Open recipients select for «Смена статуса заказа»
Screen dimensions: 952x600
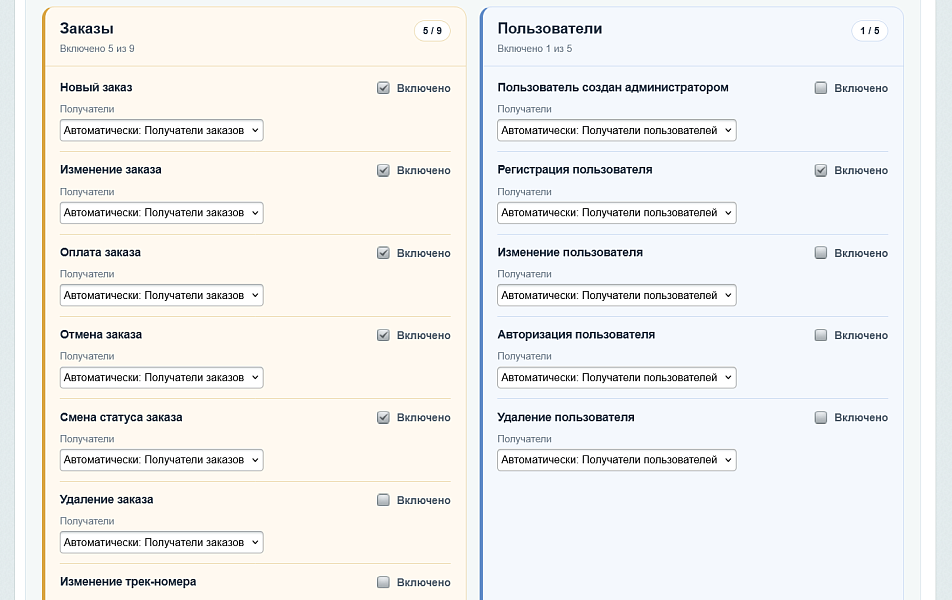coord(162,460)
